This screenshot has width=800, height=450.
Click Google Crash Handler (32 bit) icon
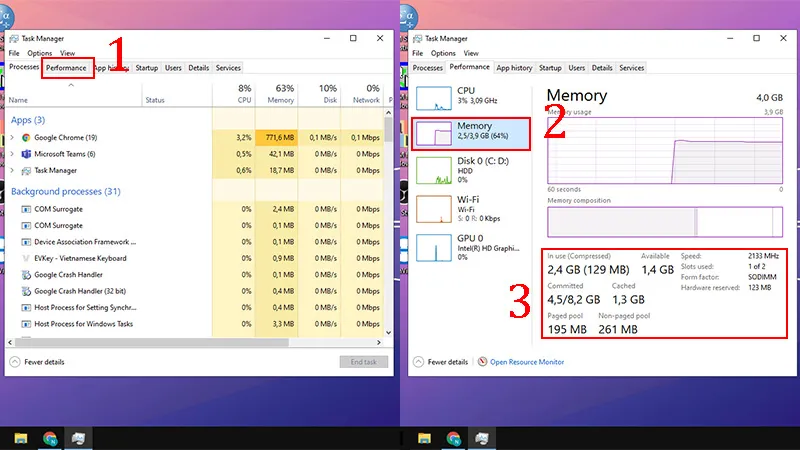point(26,291)
